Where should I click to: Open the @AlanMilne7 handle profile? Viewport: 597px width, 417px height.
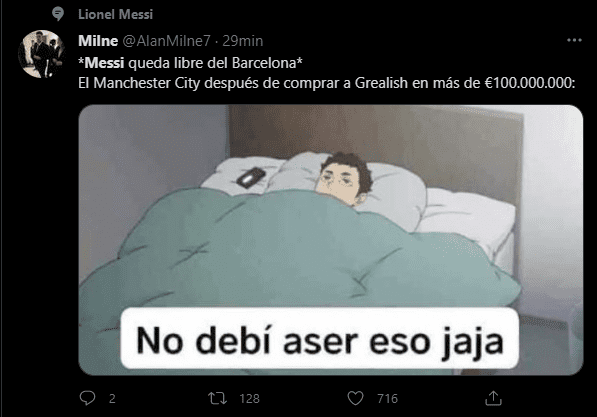166,41
